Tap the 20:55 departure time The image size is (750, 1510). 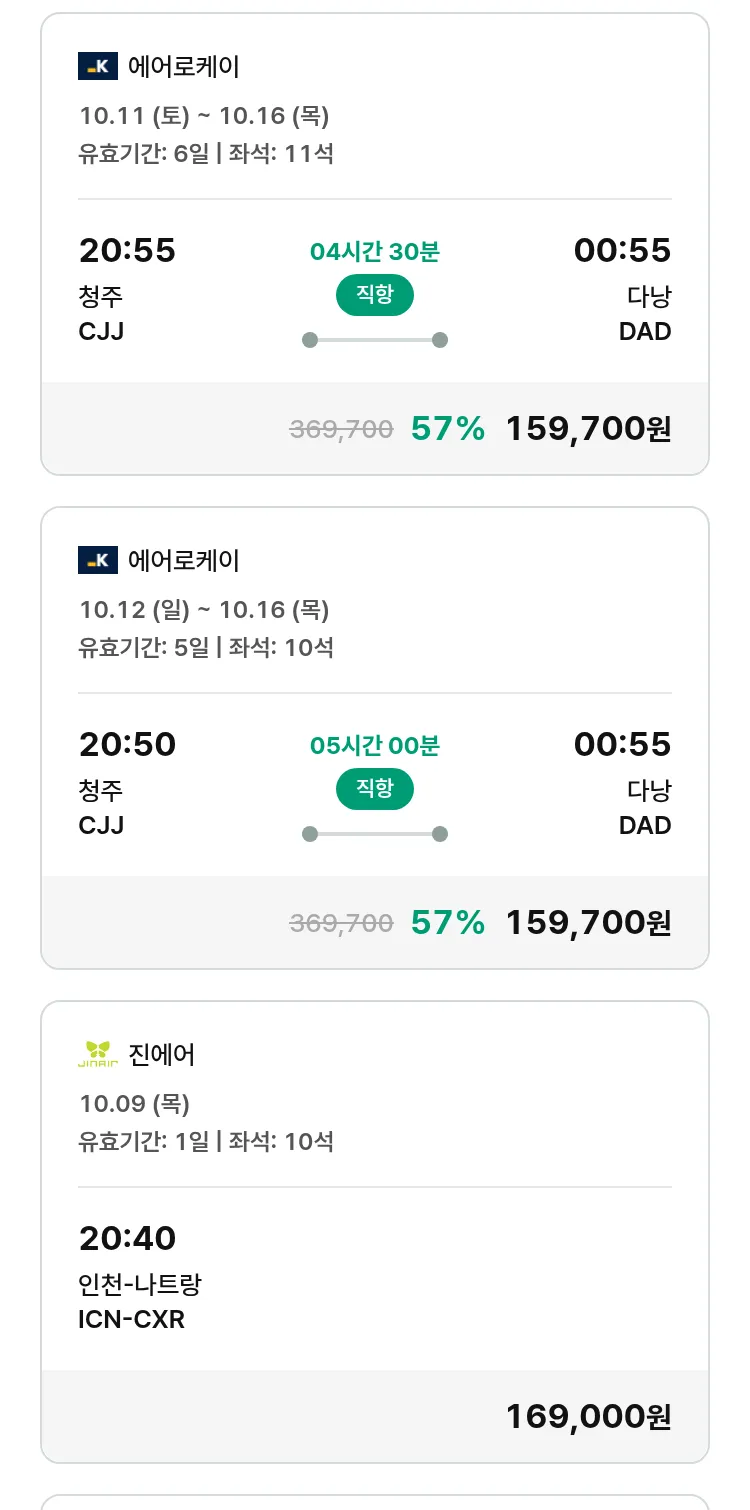127,250
